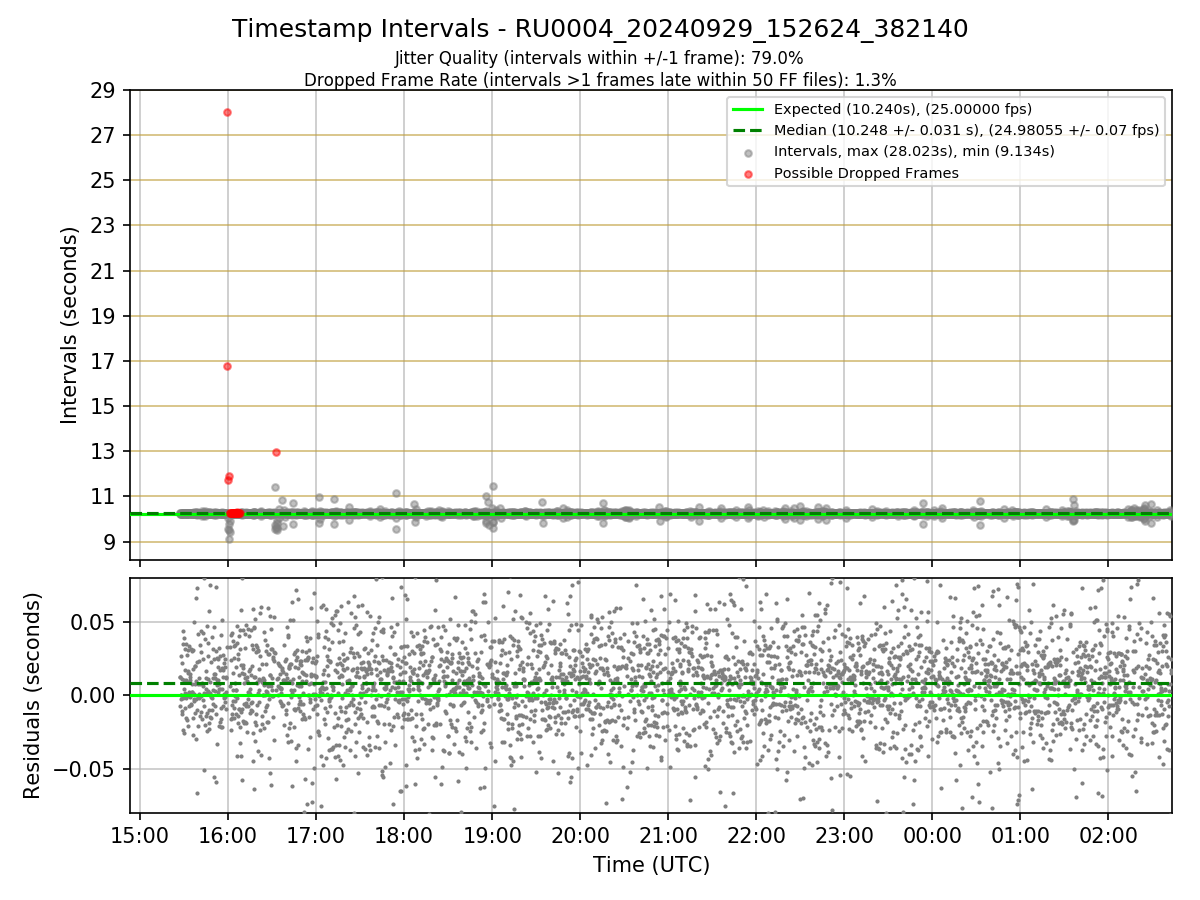Click the "29" tick on the intervals axis
Screen dimensions: 1200x900
point(105,90)
